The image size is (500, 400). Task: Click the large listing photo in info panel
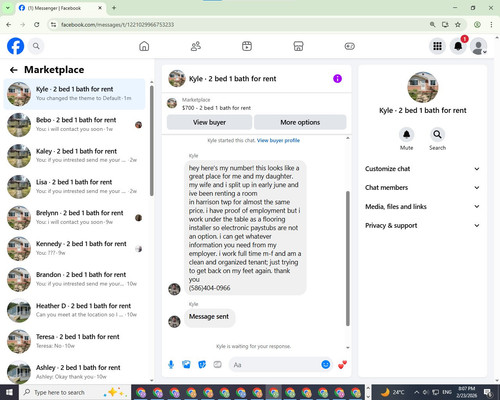pyautogui.click(x=423, y=87)
